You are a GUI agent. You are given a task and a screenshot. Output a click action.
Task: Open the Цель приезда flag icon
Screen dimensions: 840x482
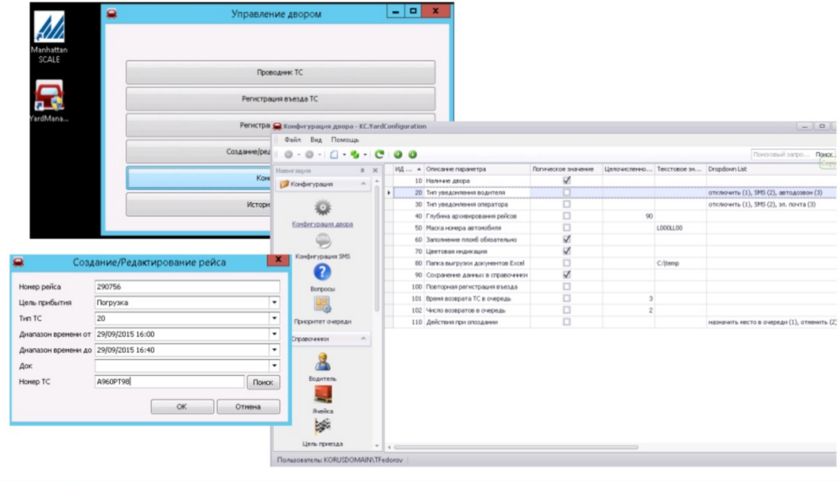(322, 427)
